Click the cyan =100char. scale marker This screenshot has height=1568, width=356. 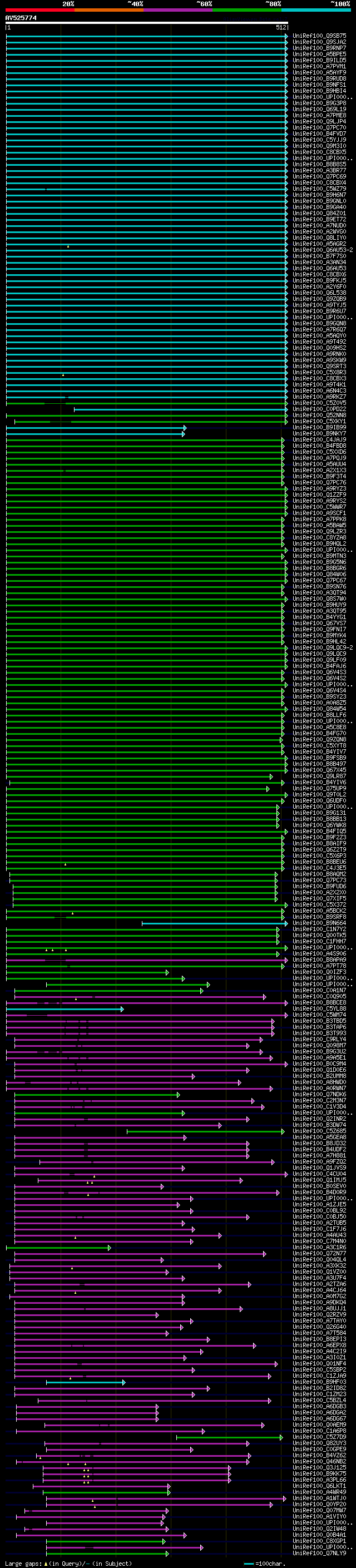(x=248, y=1564)
